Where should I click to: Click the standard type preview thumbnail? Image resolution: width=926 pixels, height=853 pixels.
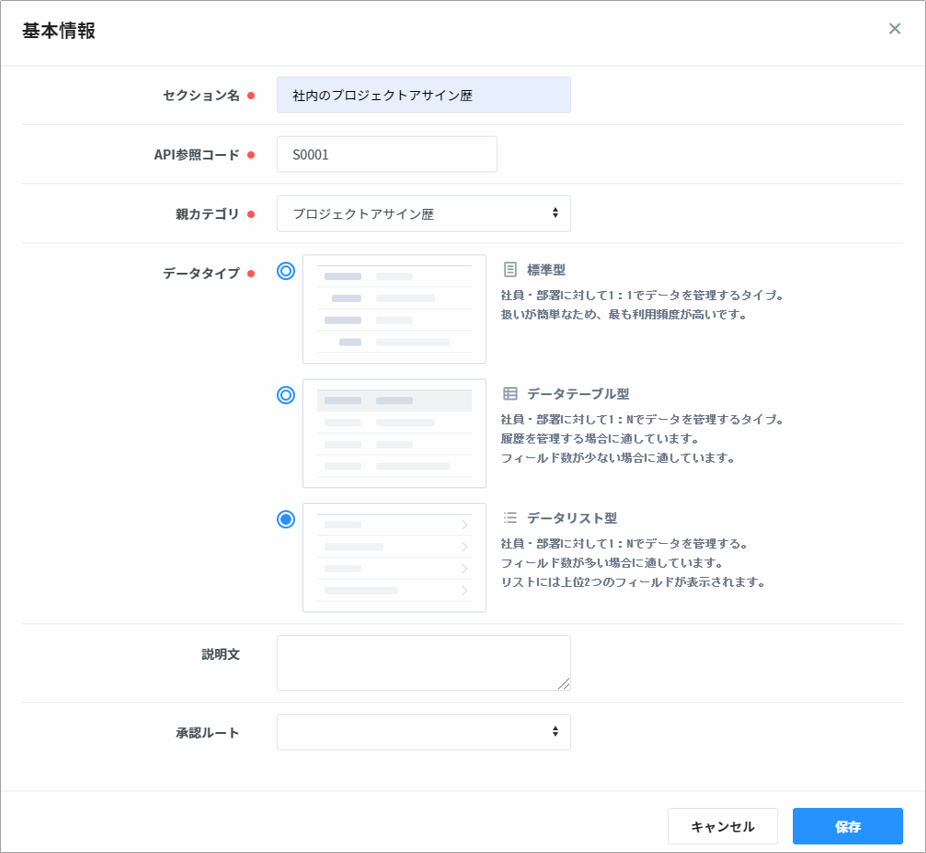point(394,309)
